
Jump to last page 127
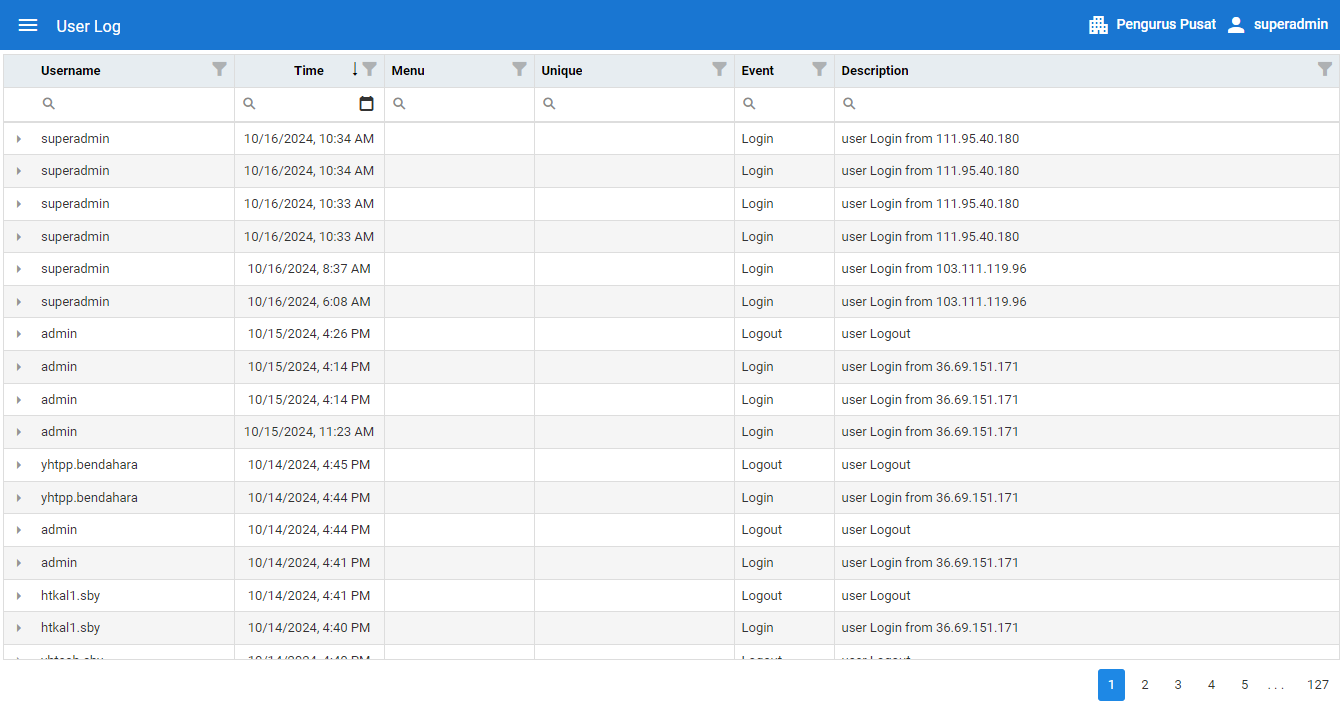click(x=1318, y=685)
